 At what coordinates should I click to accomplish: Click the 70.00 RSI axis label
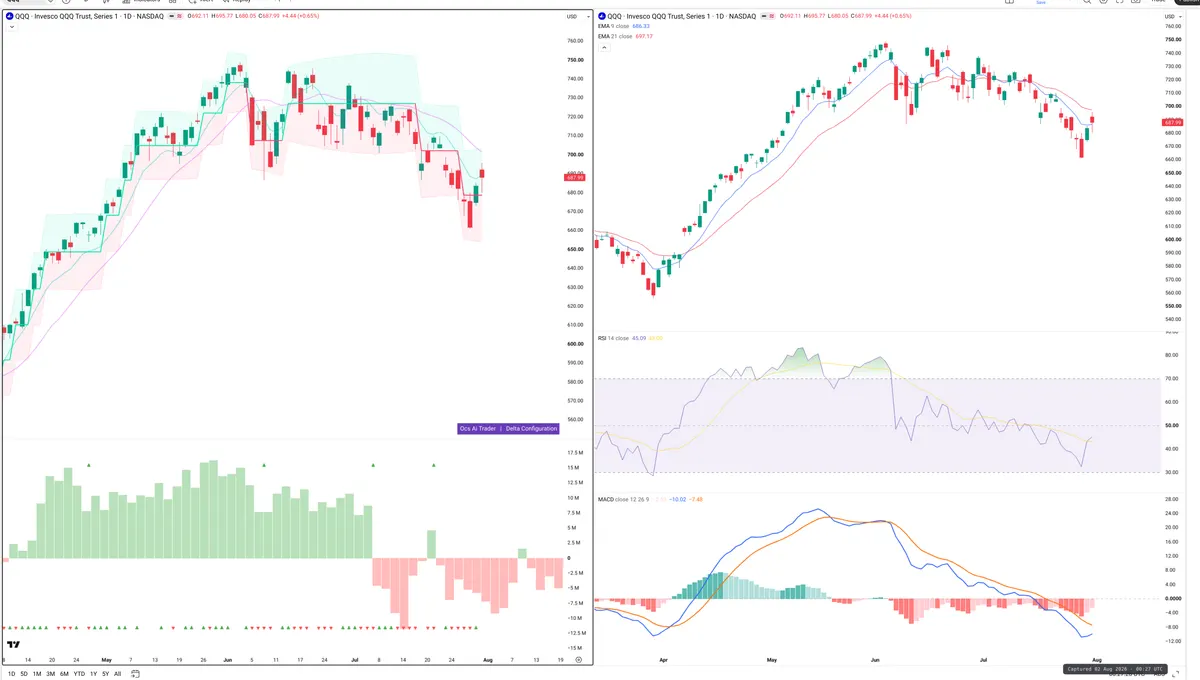(x=1172, y=379)
